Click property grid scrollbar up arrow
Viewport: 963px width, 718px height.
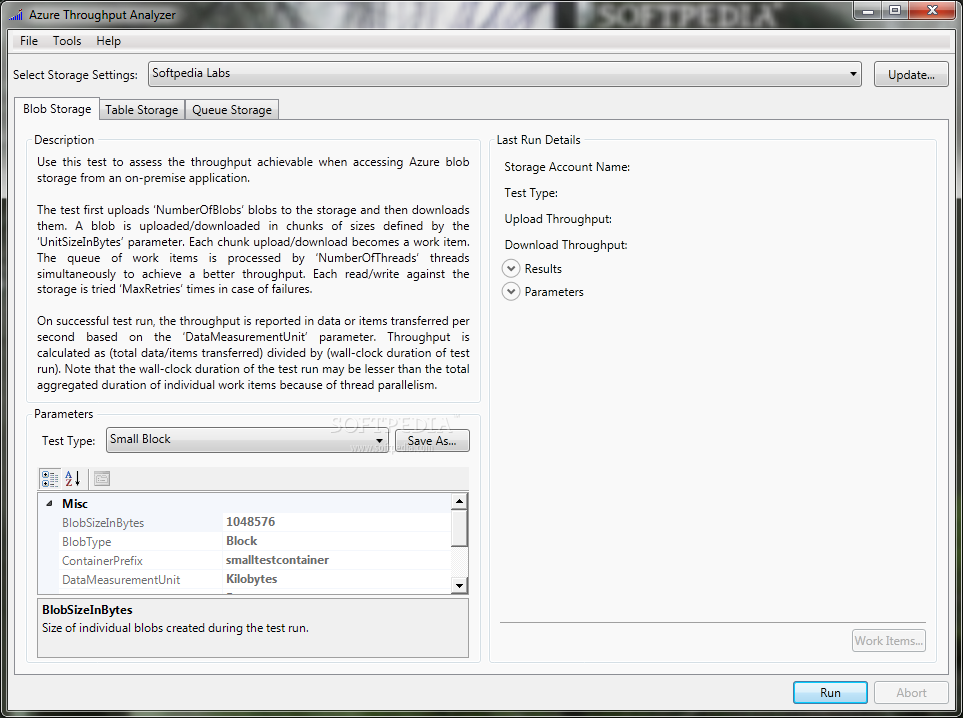point(459,502)
